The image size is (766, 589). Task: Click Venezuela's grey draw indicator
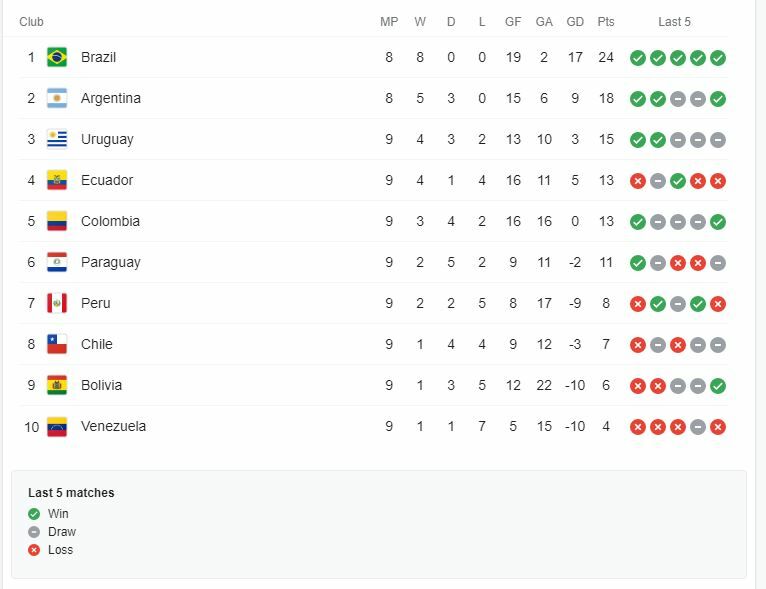(x=698, y=427)
